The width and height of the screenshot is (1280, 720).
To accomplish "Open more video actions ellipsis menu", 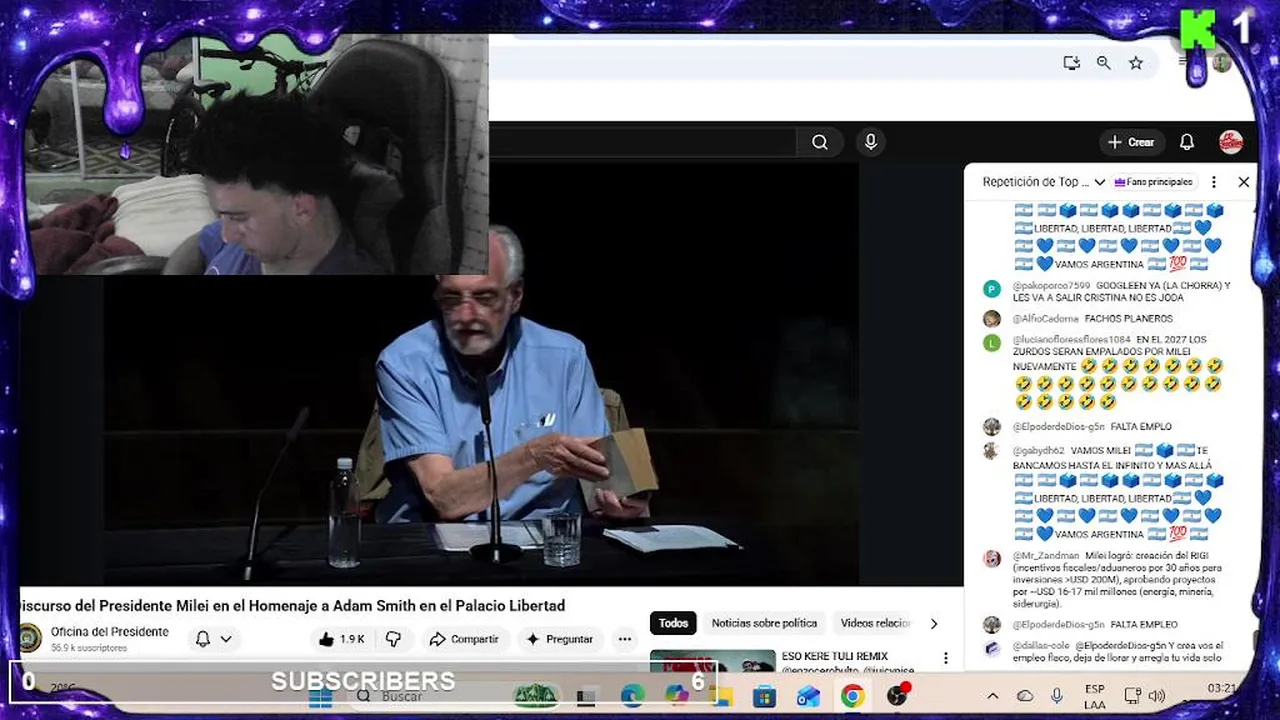I will pos(625,639).
